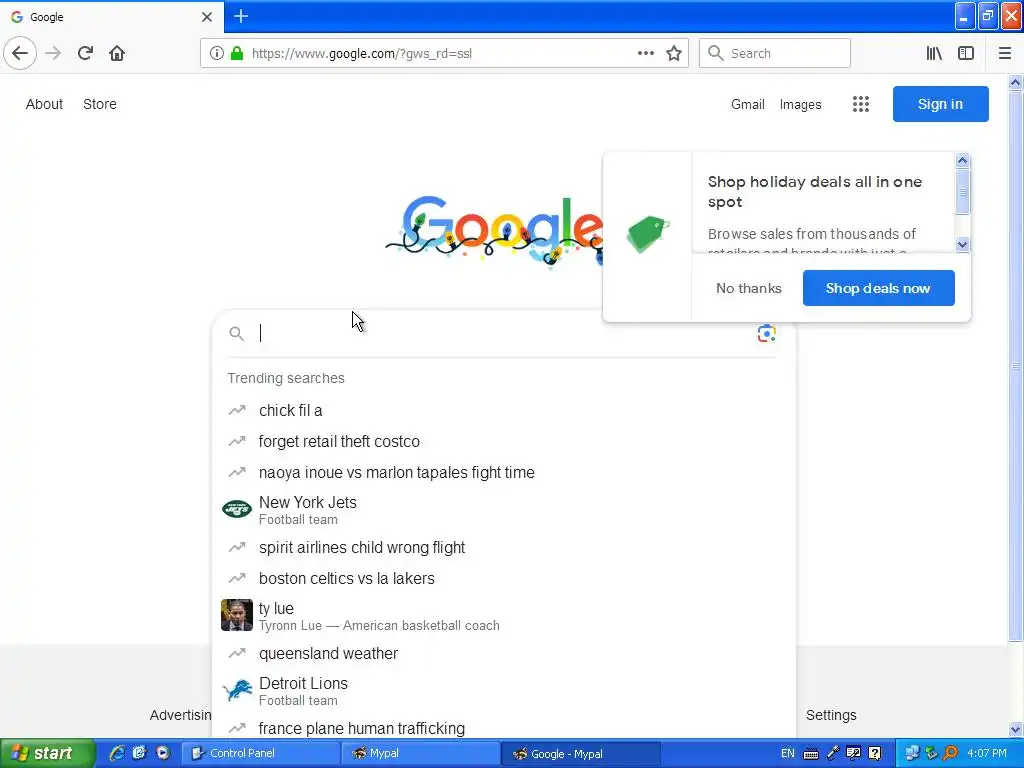Click the EN language indicator
The height and width of the screenshot is (768, 1024).
[x=788, y=754]
